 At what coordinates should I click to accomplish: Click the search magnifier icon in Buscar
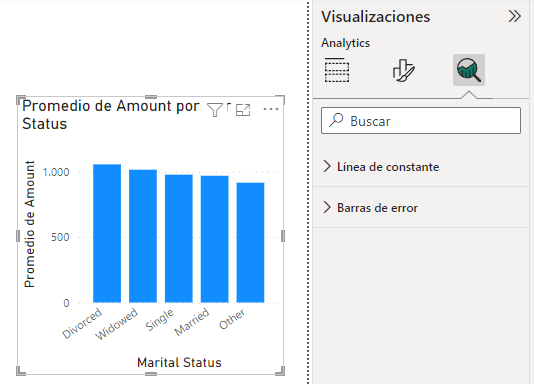(336, 120)
